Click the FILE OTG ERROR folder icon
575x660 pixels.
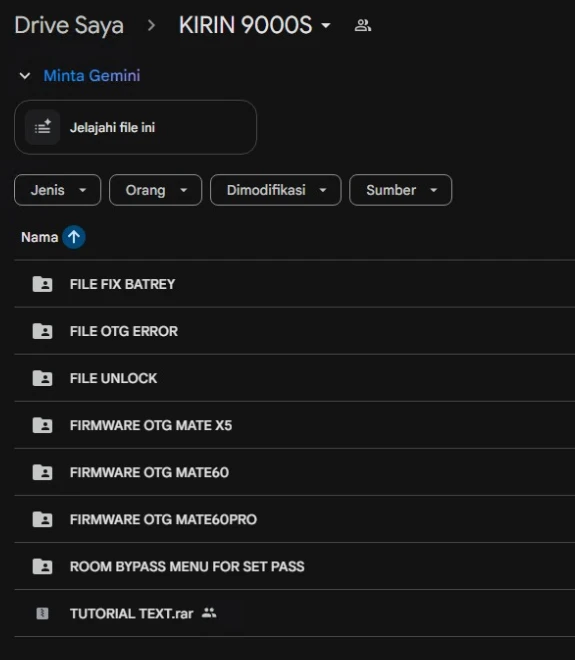pyautogui.click(x=43, y=331)
